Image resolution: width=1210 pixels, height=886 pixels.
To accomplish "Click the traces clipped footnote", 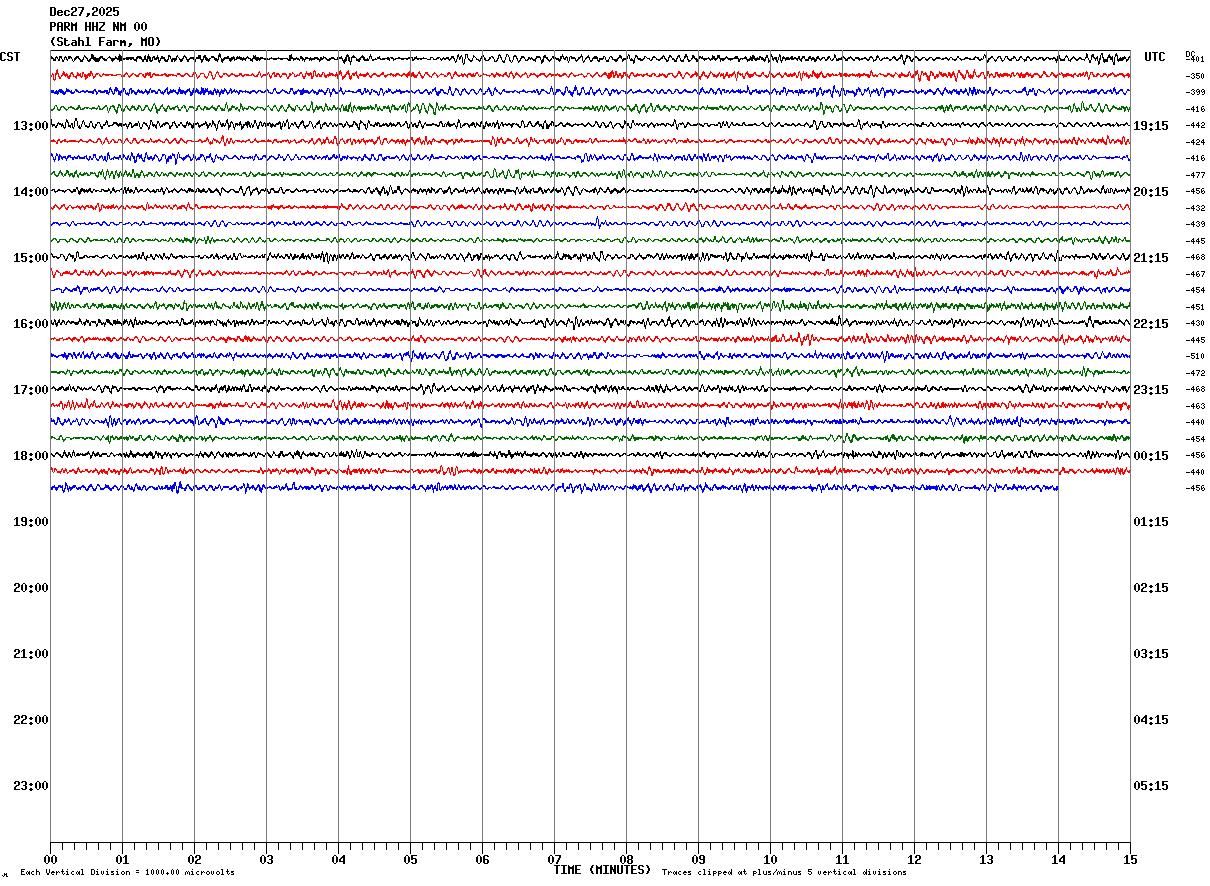I will coord(784,872).
